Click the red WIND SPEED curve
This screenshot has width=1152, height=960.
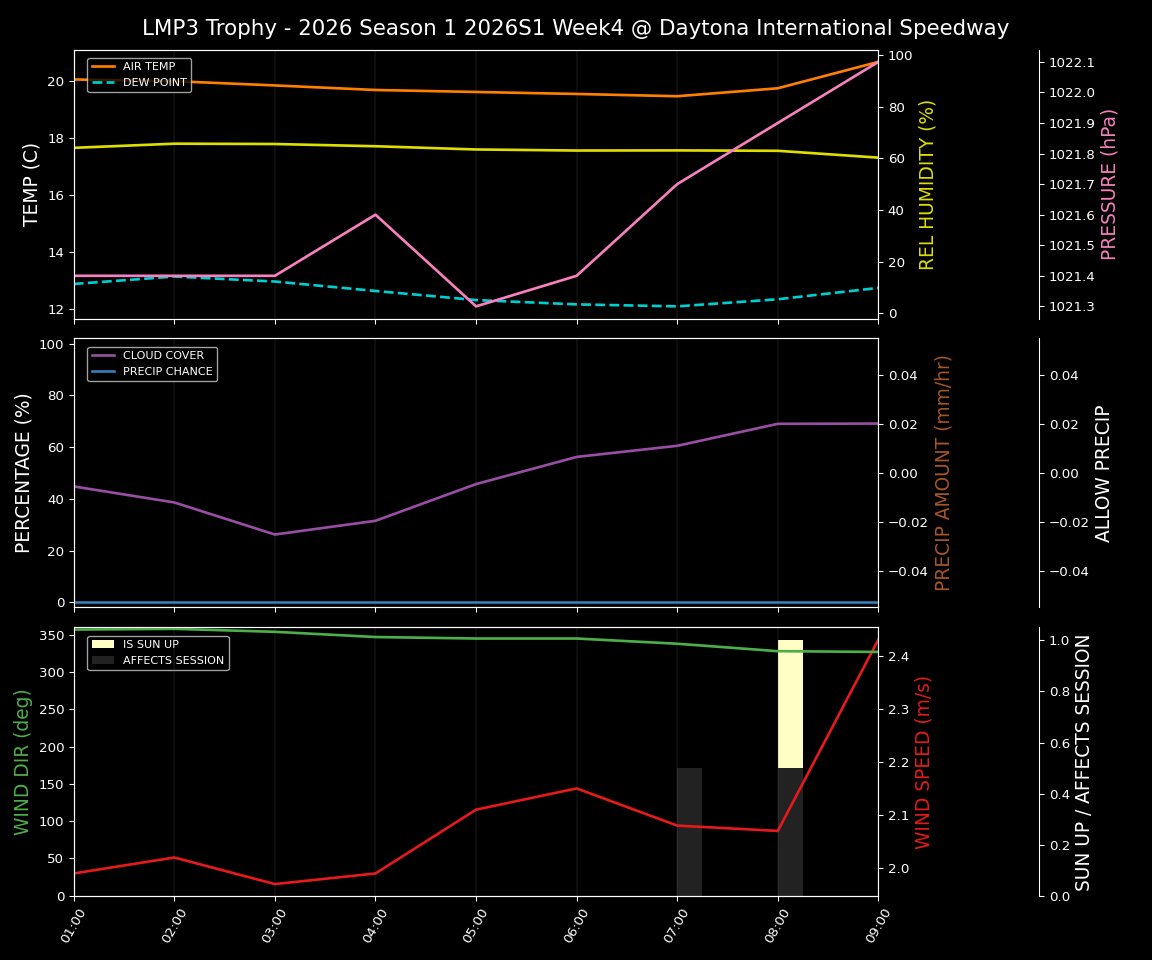575,790
